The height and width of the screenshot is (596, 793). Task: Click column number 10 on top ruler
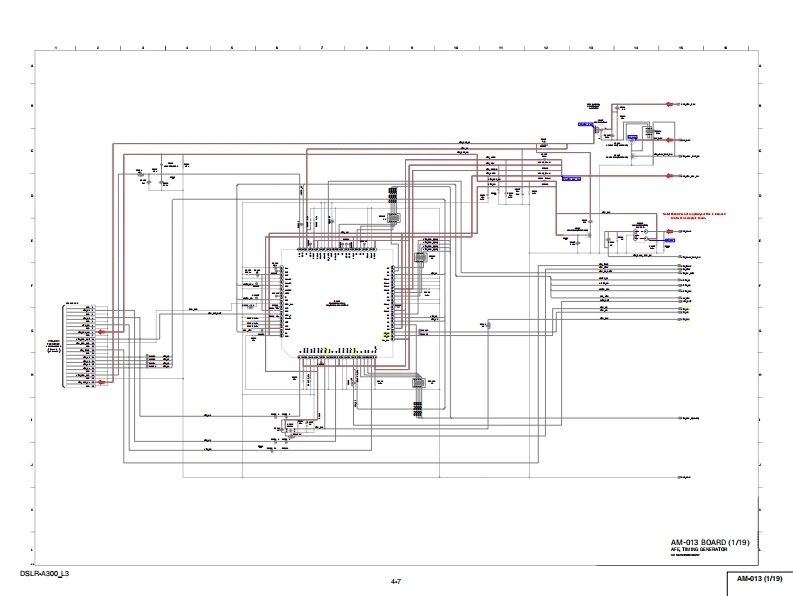[456, 47]
